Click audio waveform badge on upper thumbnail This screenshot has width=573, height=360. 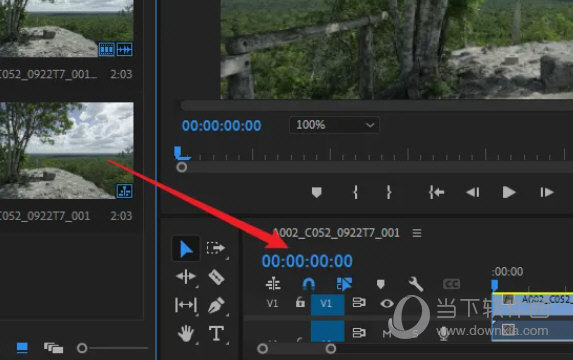124,49
